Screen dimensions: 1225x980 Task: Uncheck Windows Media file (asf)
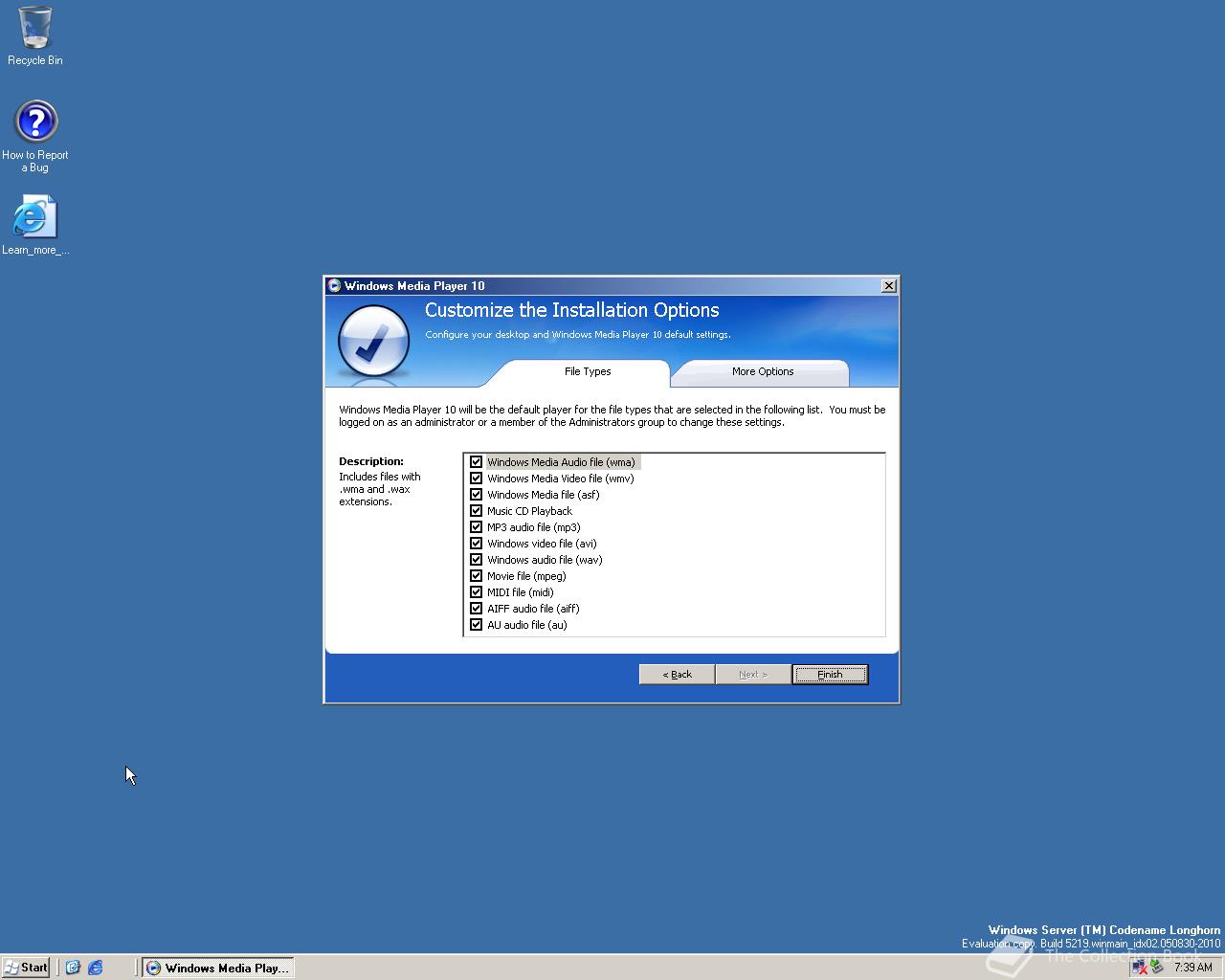(476, 495)
